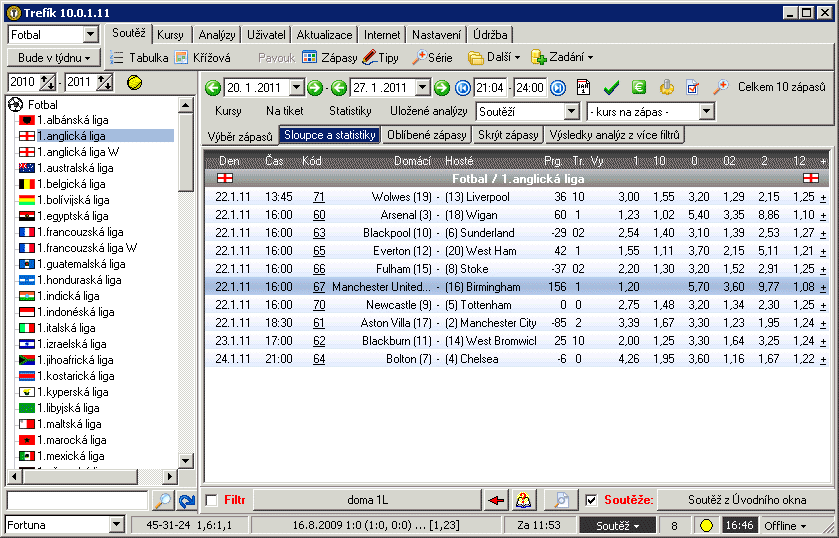Select 1.belgická liga in the league tree
The height and width of the screenshot is (538, 839).
(71, 184)
